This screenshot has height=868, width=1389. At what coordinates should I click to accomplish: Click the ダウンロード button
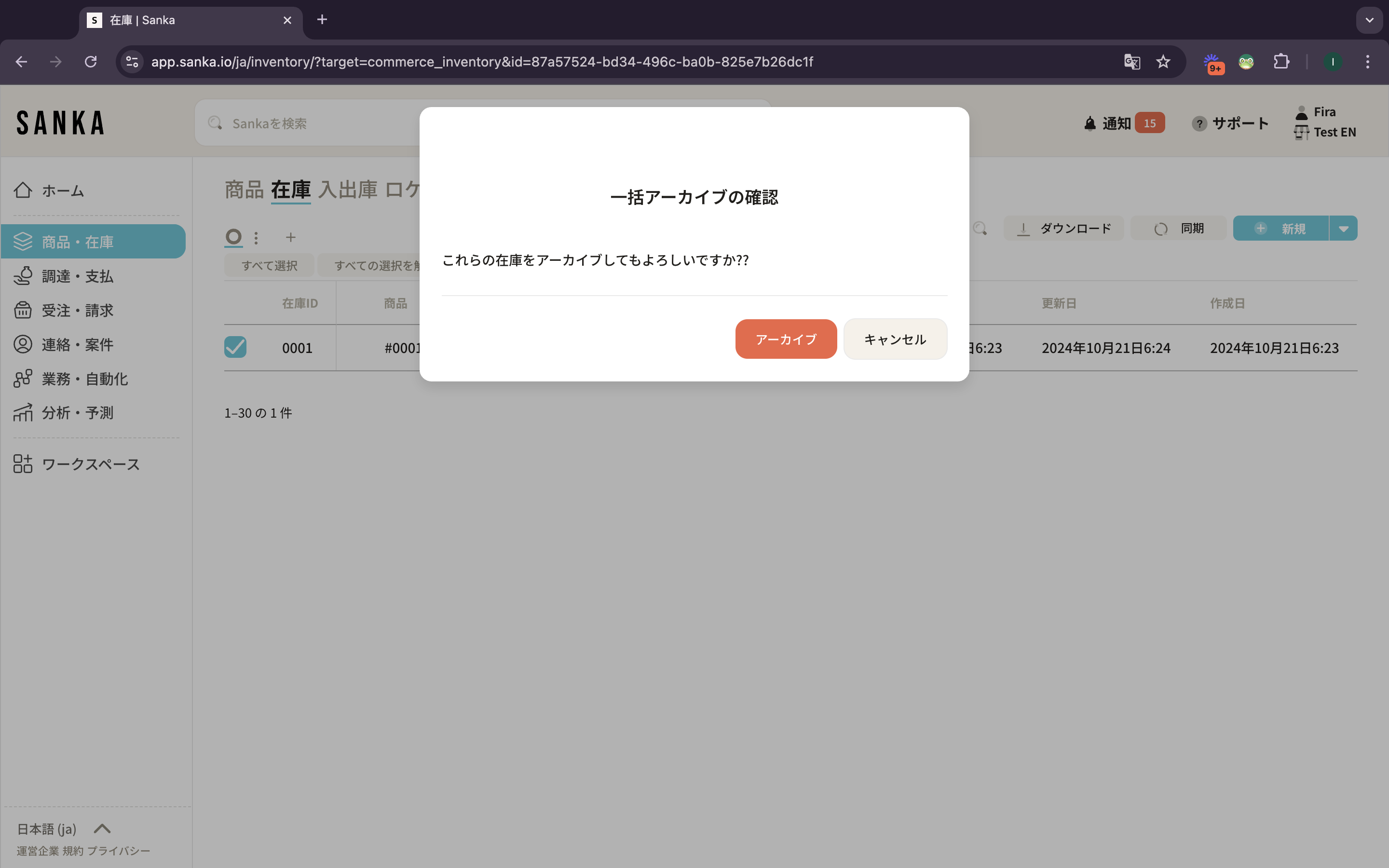click(x=1063, y=229)
